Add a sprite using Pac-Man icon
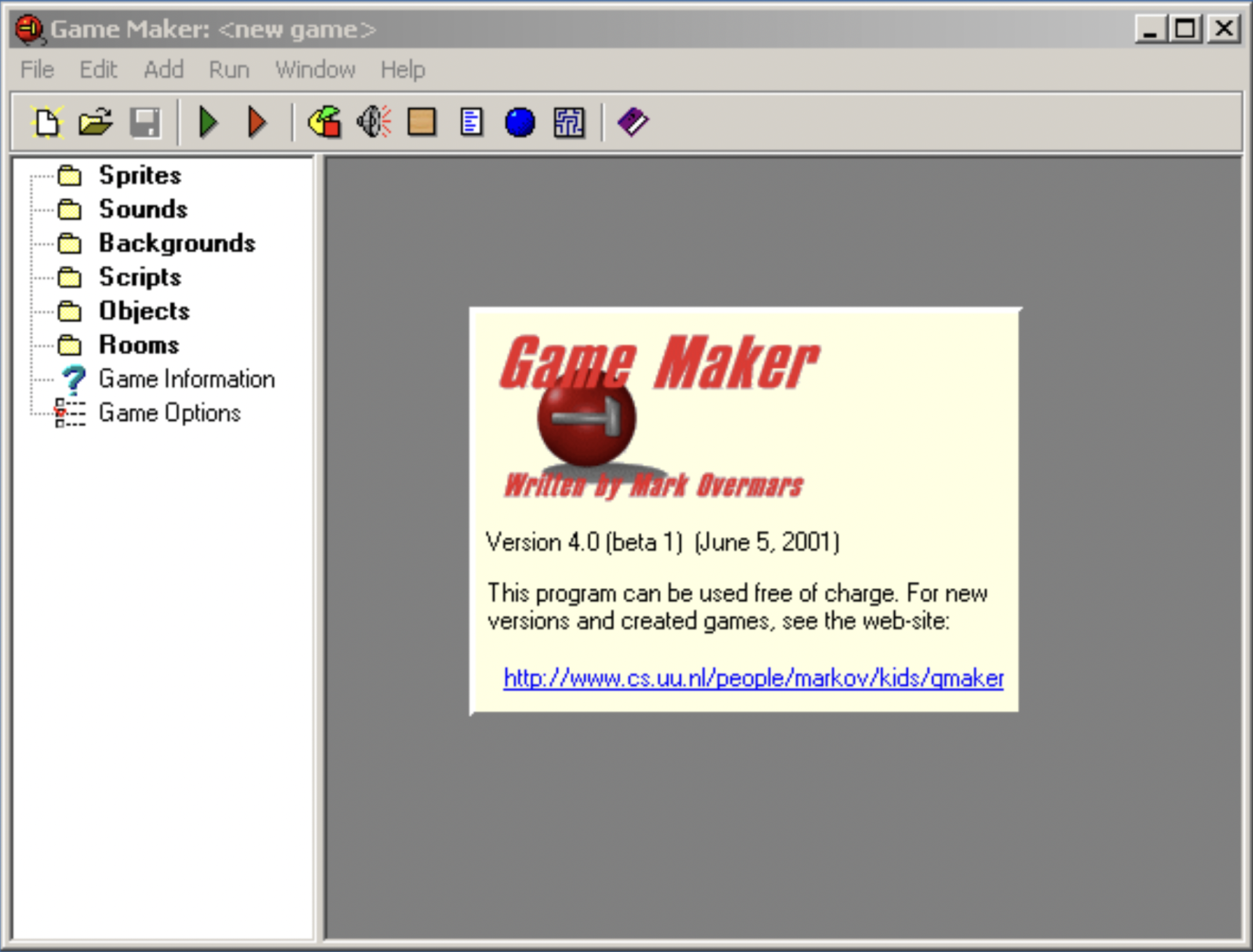Screen dimensions: 1253x952 pyautogui.click(x=324, y=122)
